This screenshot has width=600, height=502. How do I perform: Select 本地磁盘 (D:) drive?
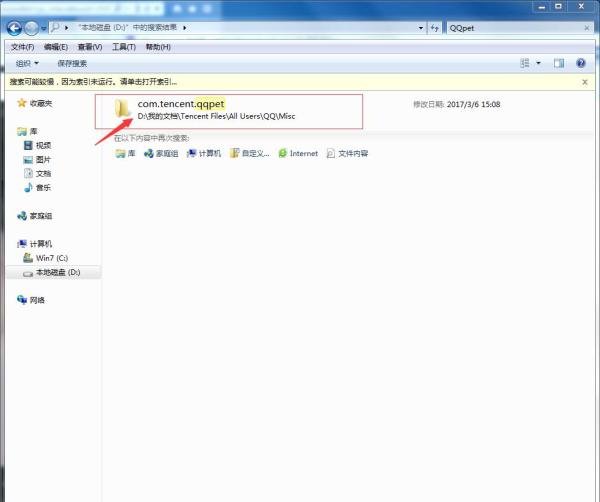(58, 272)
